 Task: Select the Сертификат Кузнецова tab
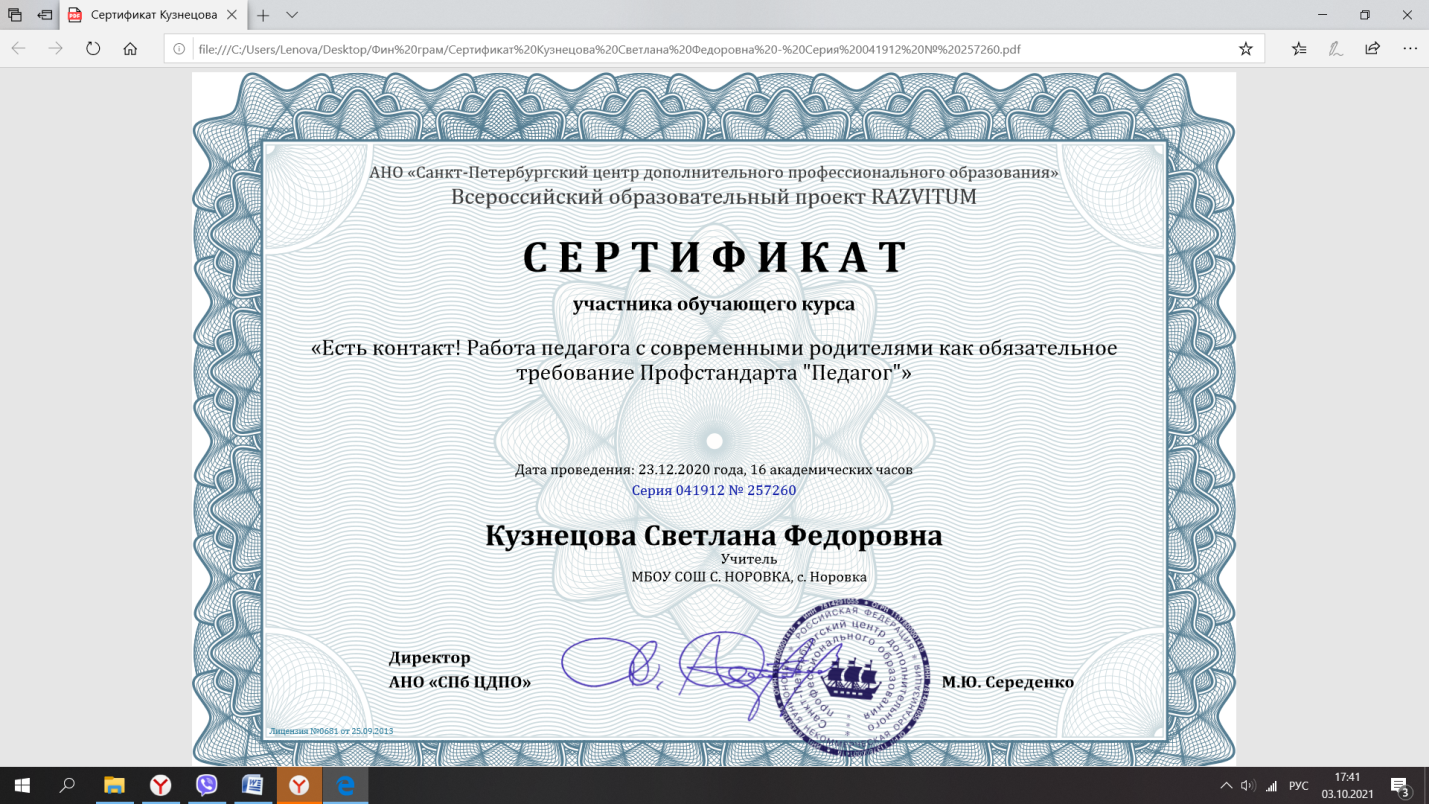click(x=153, y=16)
